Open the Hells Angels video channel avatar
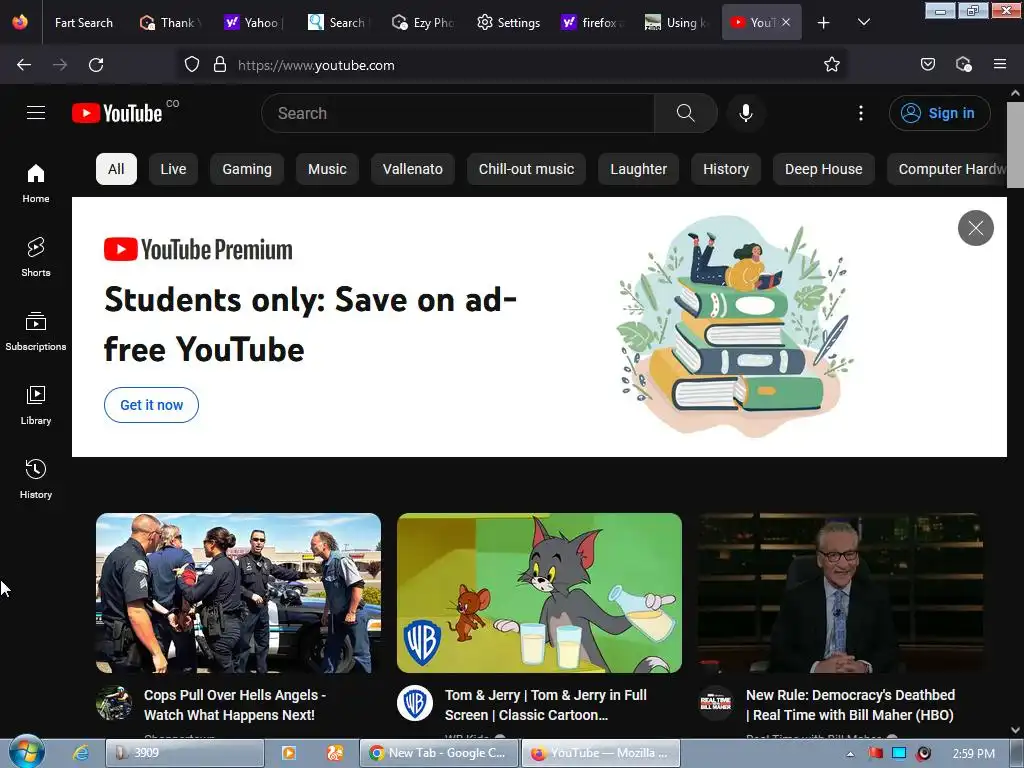Screen dimensions: 1024x768 point(114,703)
